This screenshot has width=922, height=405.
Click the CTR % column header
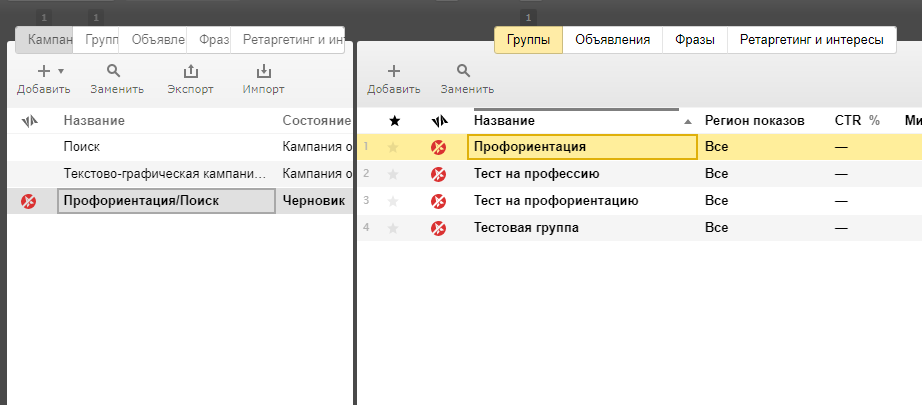pyautogui.click(x=857, y=121)
